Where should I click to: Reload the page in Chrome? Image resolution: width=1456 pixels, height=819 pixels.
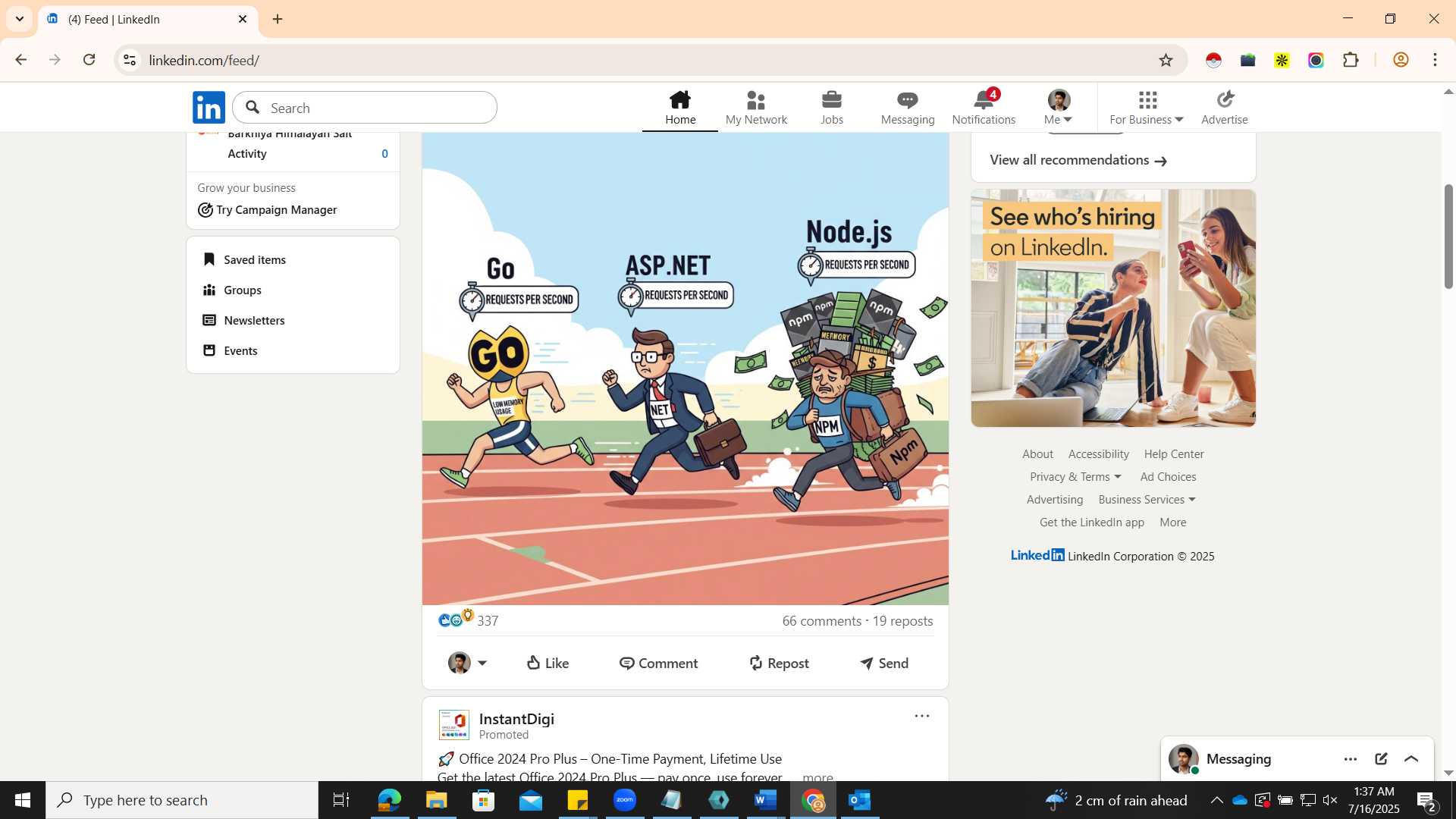click(x=89, y=60)
